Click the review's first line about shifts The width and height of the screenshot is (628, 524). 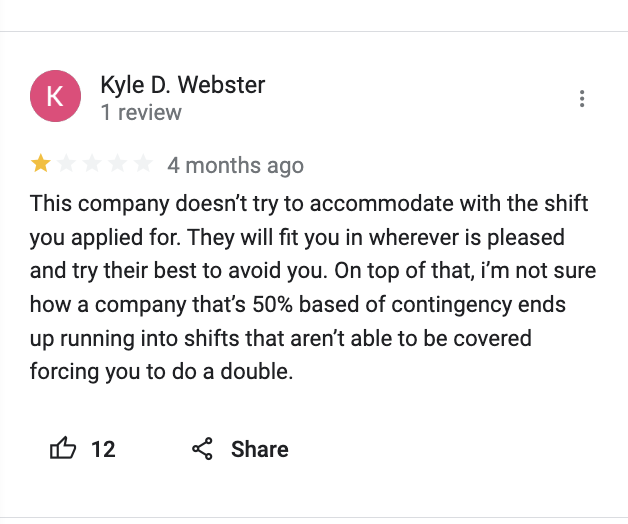tap(309, 204)
